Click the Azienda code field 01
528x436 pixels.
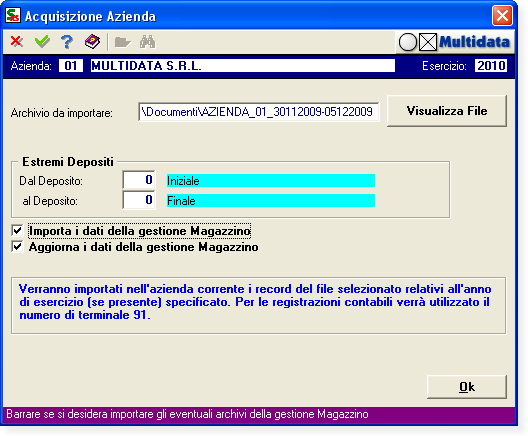tap(71, 66)
